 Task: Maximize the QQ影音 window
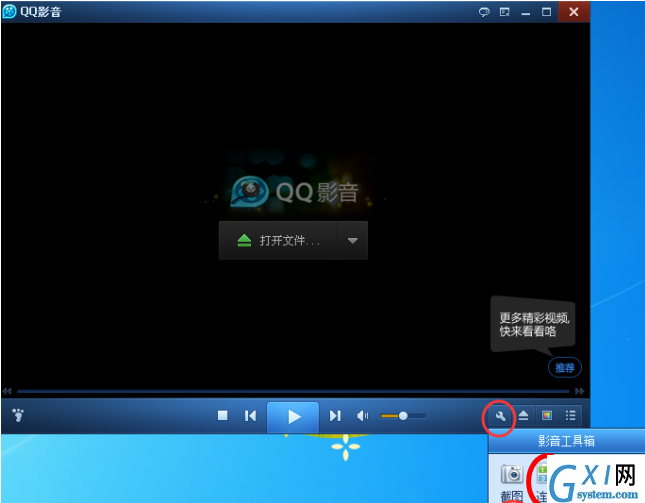(x=546, y=12)
